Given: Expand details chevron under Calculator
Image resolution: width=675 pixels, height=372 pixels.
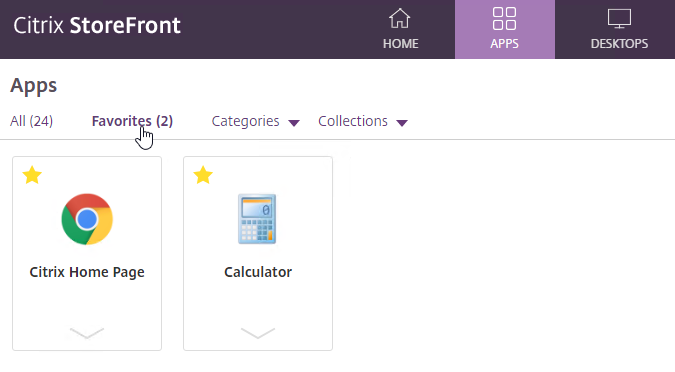Looking at the screenshot, I should click(258, 333).
